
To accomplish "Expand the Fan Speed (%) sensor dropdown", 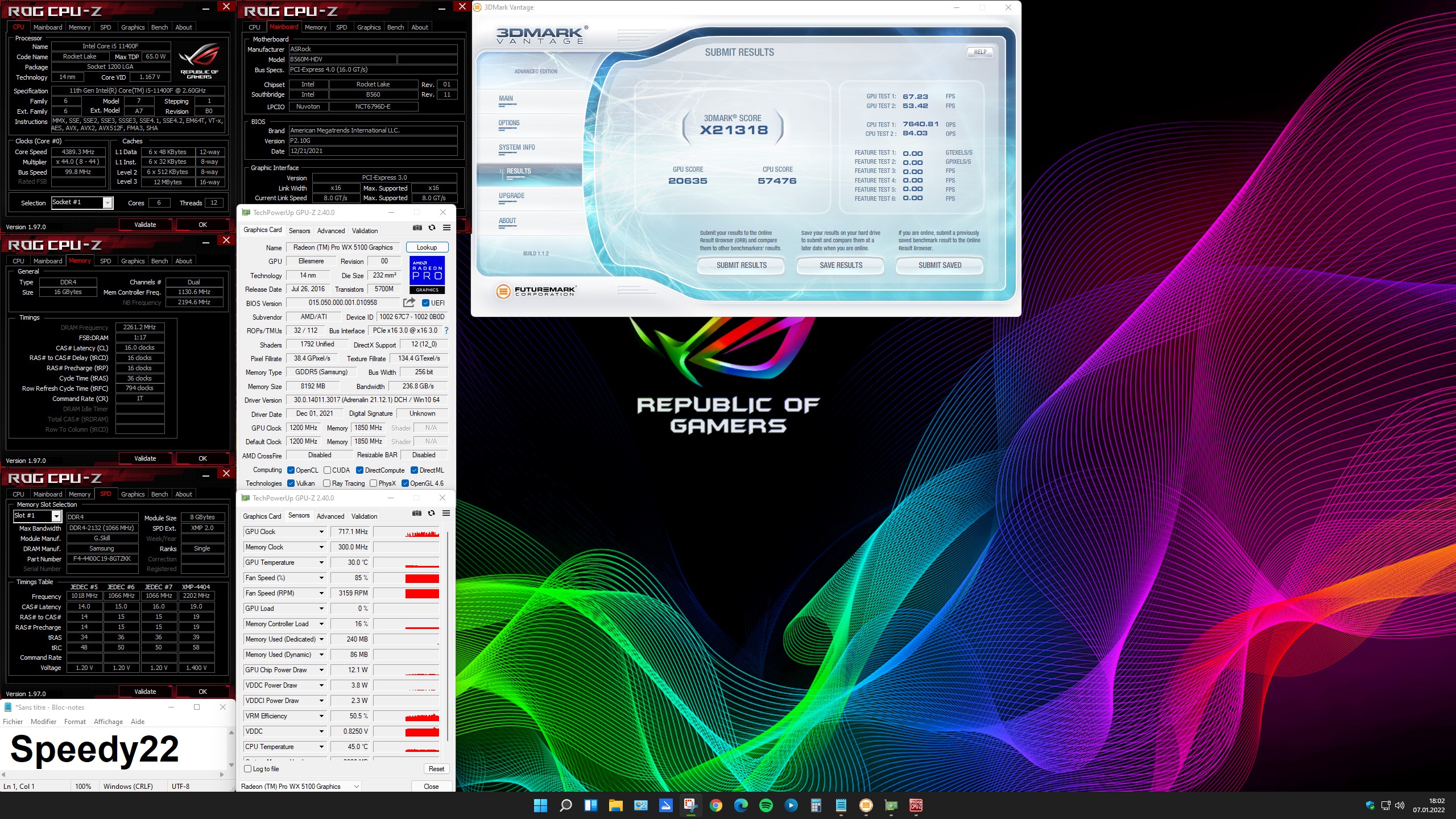I will coord(321,578).
